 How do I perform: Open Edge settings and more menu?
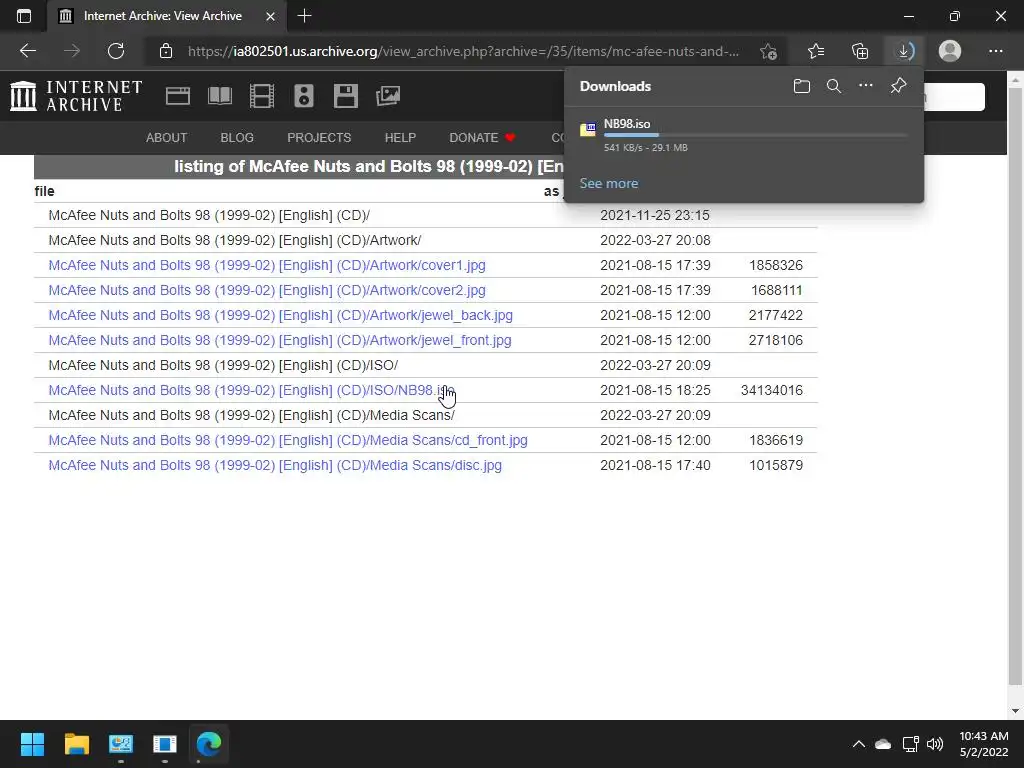(x=995, y=51)
